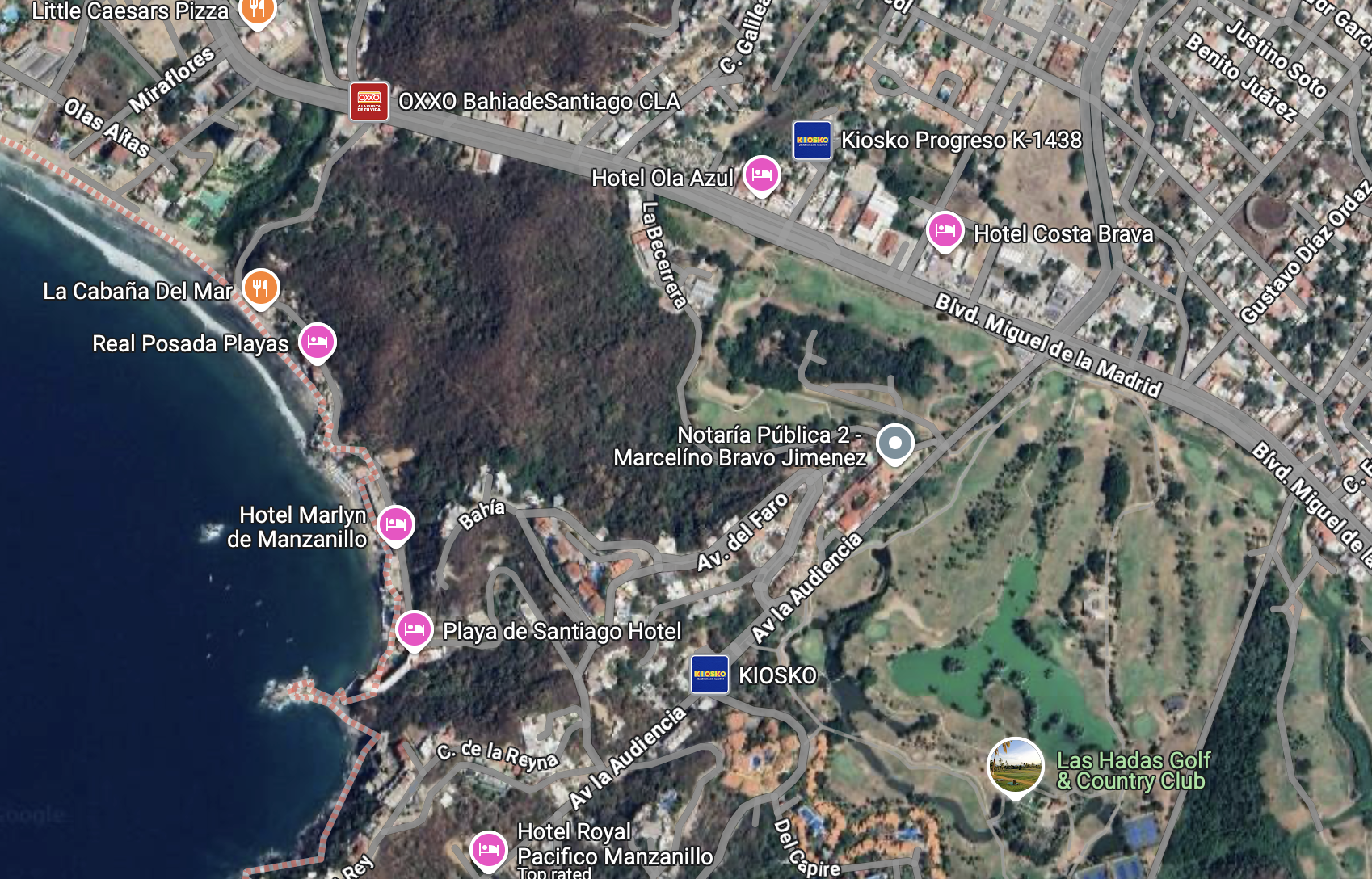Click the Hotel Costa Brava lodging pin
1372x879 pixels.
pos(945,232)
